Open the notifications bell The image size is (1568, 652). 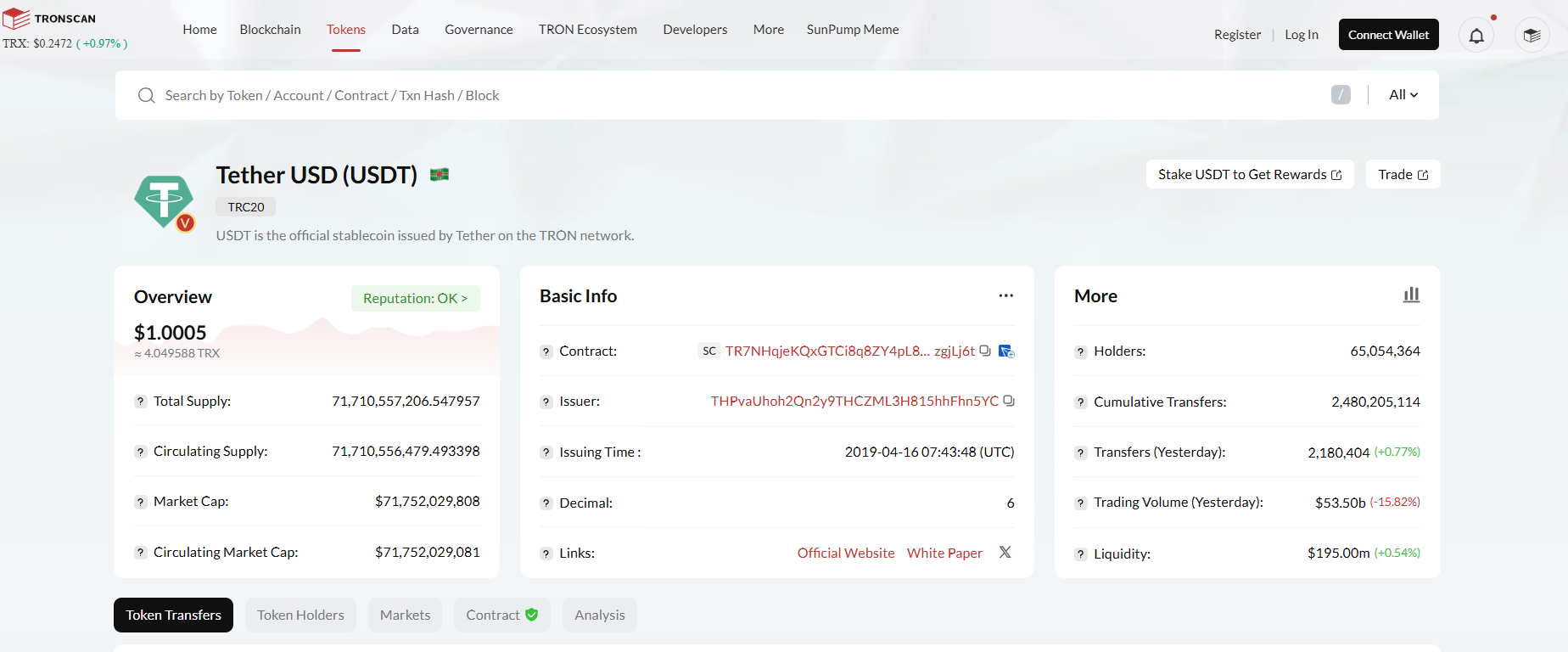tap(1476, 36)
